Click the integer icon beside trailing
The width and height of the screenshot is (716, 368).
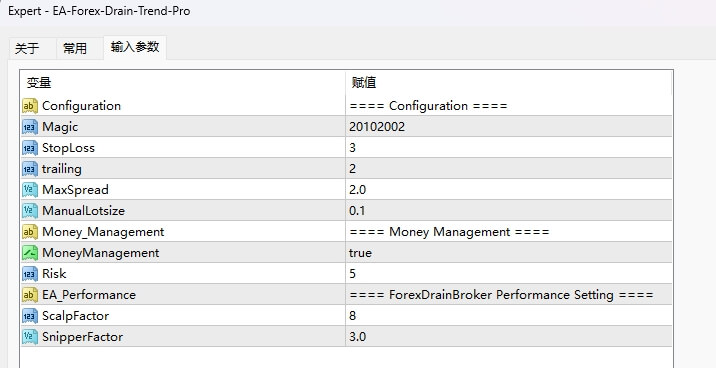(30, 169)
